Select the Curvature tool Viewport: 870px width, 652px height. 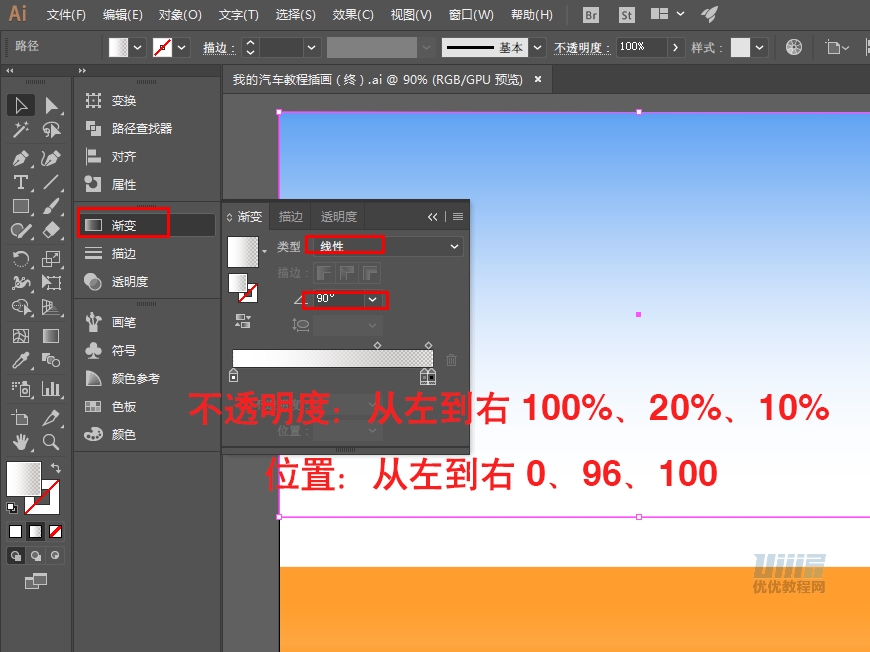[51, 158]
